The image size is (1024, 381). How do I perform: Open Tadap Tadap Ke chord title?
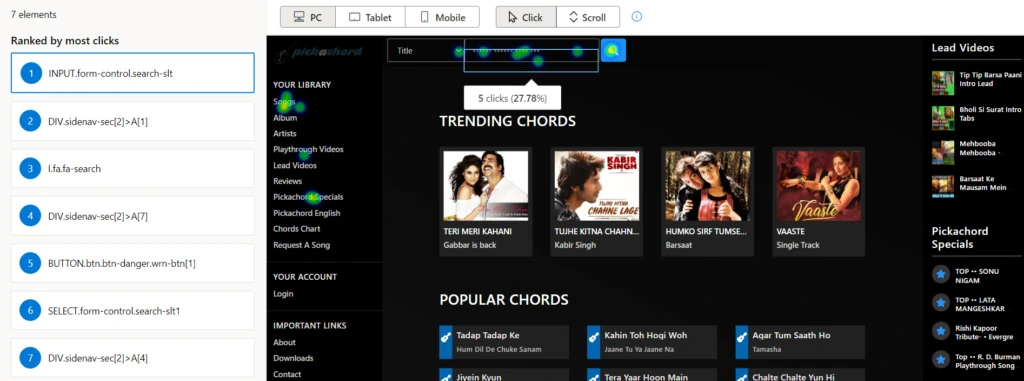point(488,335)
